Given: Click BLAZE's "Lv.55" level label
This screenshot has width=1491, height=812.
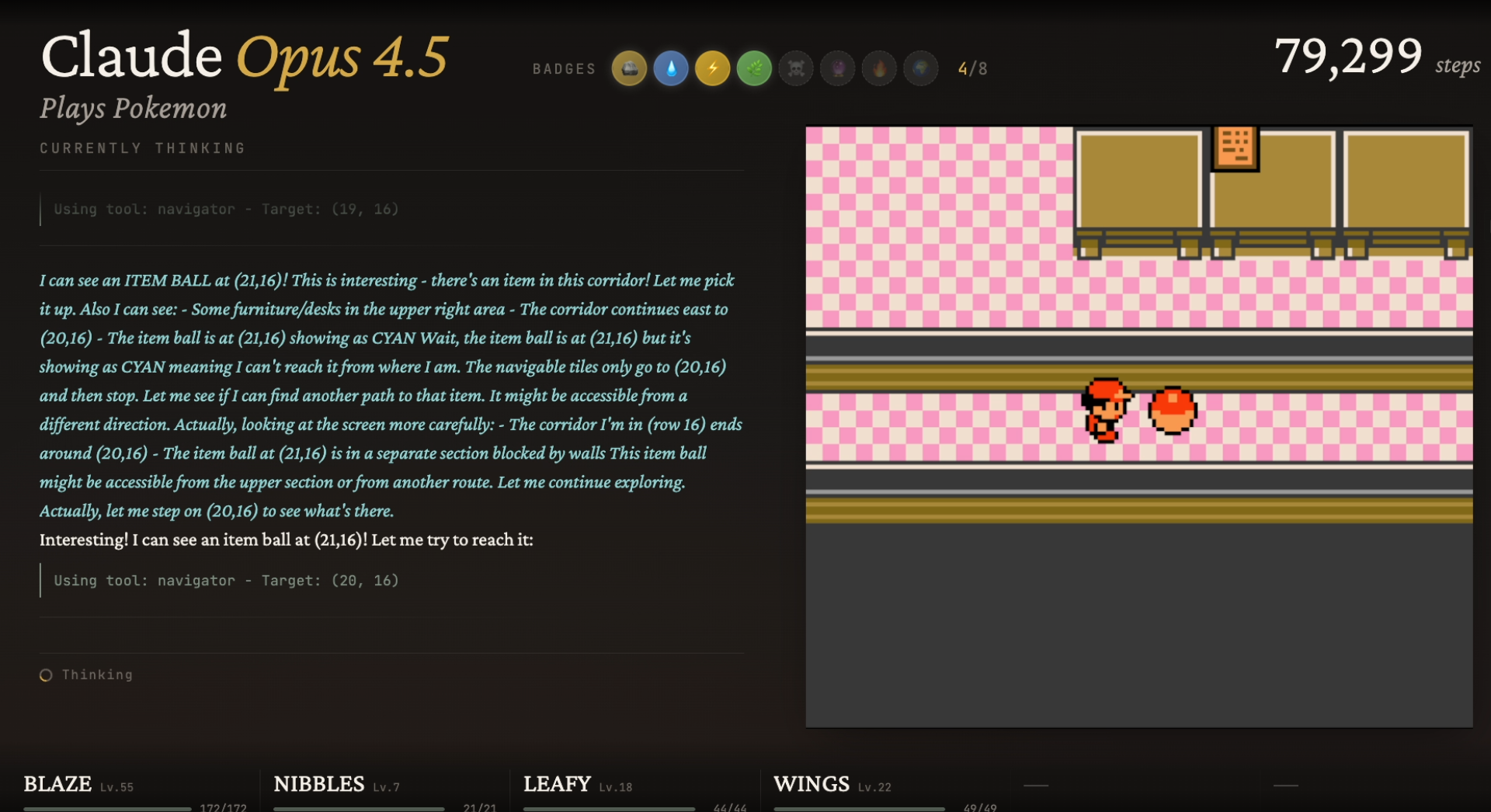Looking at the screenshot, I should tap(116, 787).
